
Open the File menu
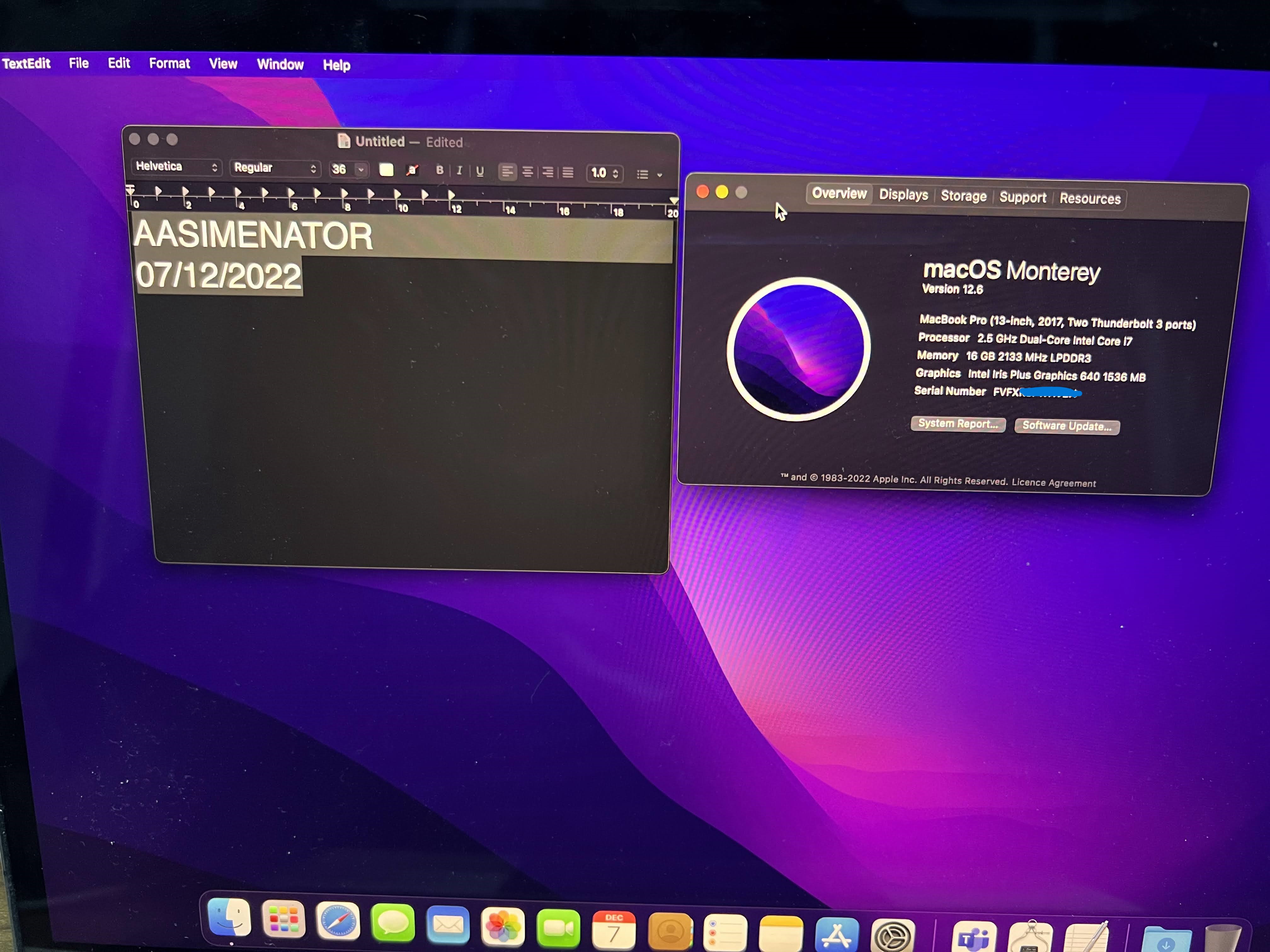tap(79, 63)
